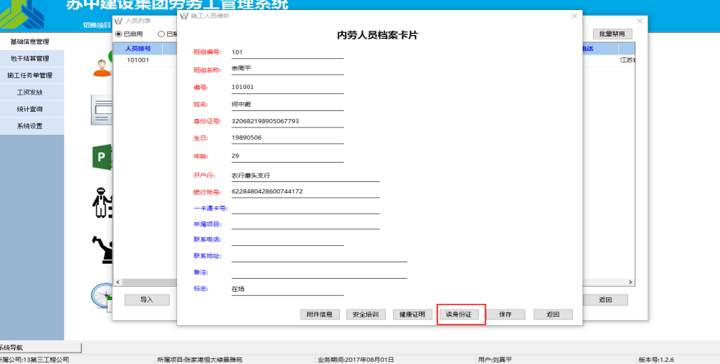Click the empty 联系电话 field

[287, 240]
